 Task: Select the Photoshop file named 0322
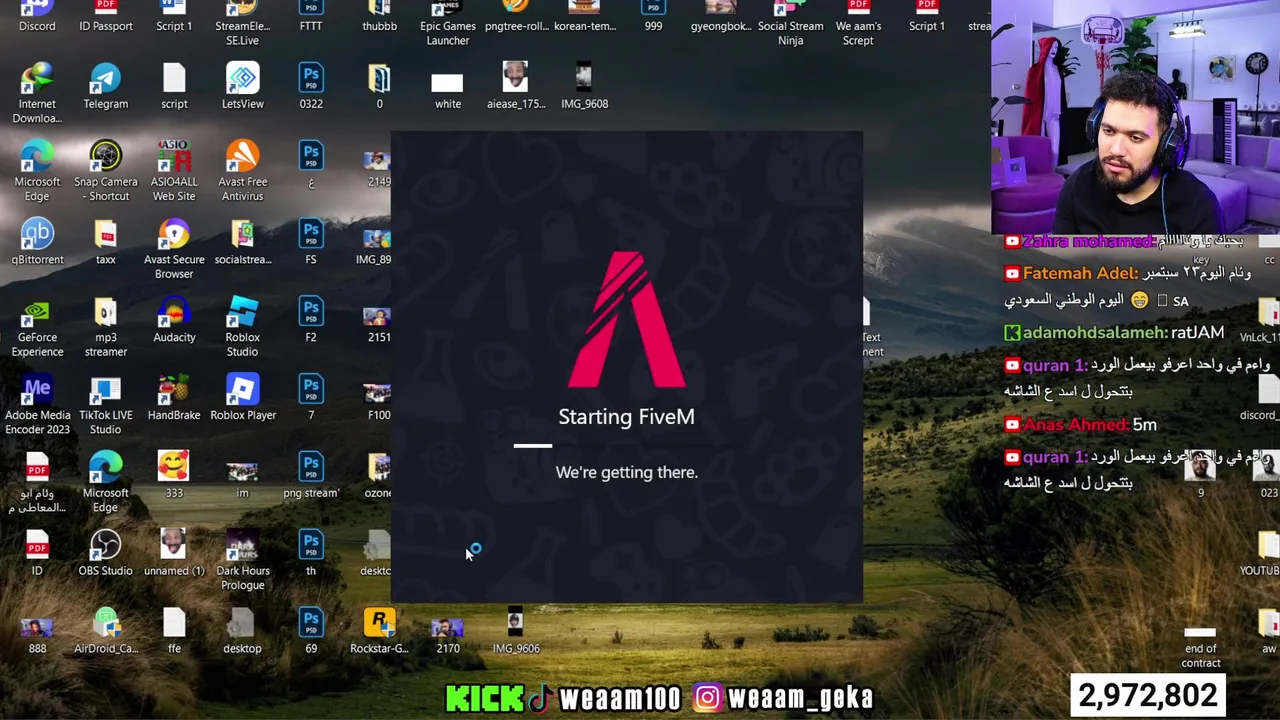click(311, 86)
